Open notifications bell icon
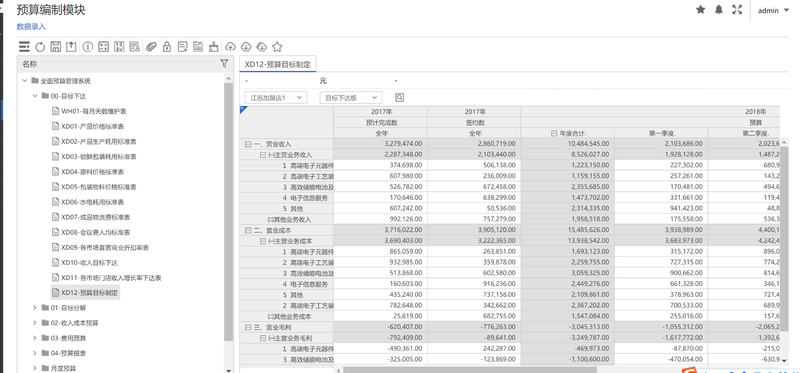 pos(719,9)
